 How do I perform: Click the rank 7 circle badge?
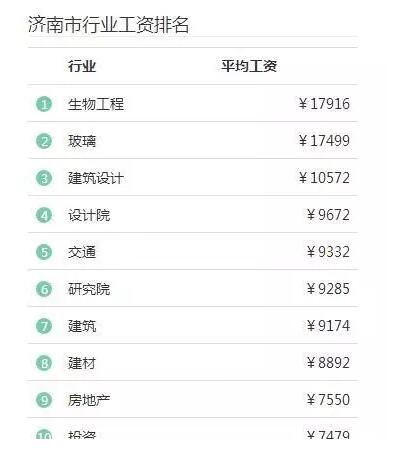[x=44, y=326]
